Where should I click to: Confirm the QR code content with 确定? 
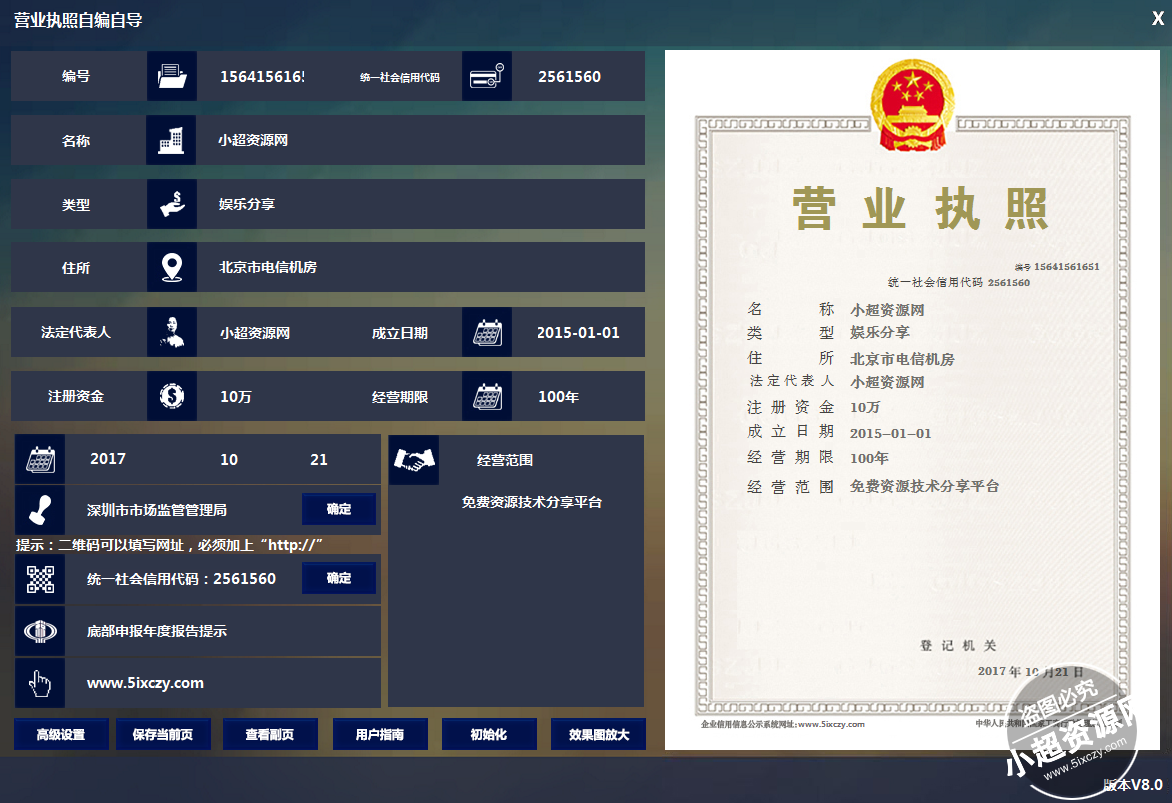pyautogui.click(x=339, y=578)
